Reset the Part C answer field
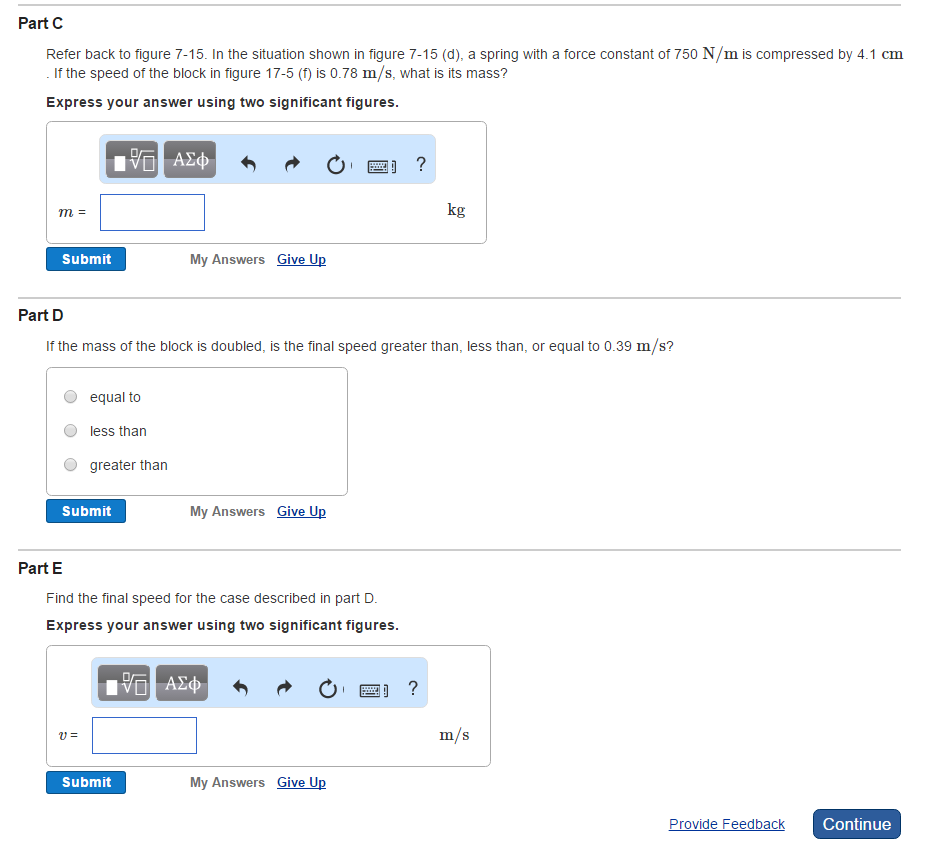928x854 pixels. (334, 164)
